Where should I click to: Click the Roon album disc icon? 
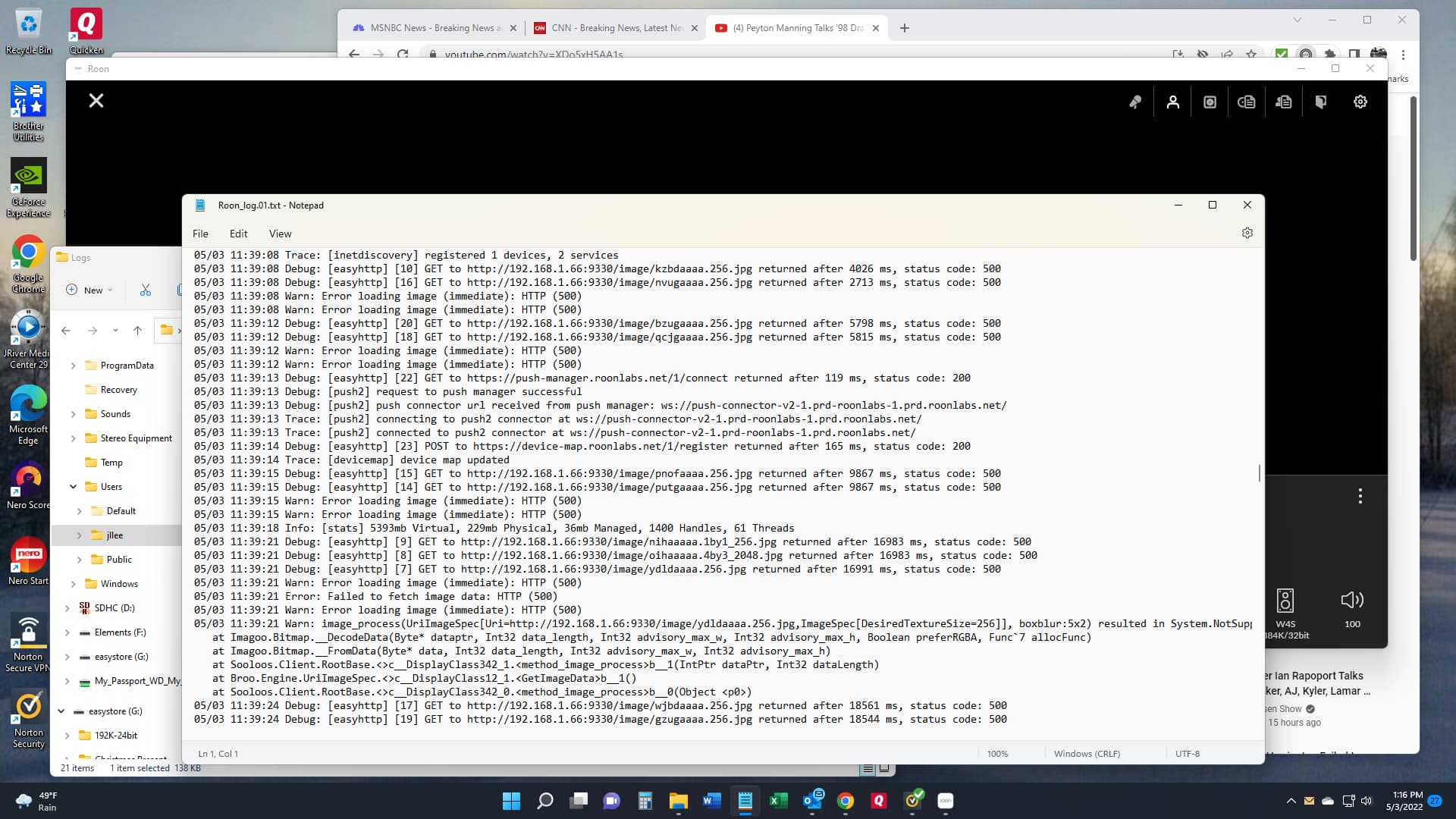tap(1210, 102)
